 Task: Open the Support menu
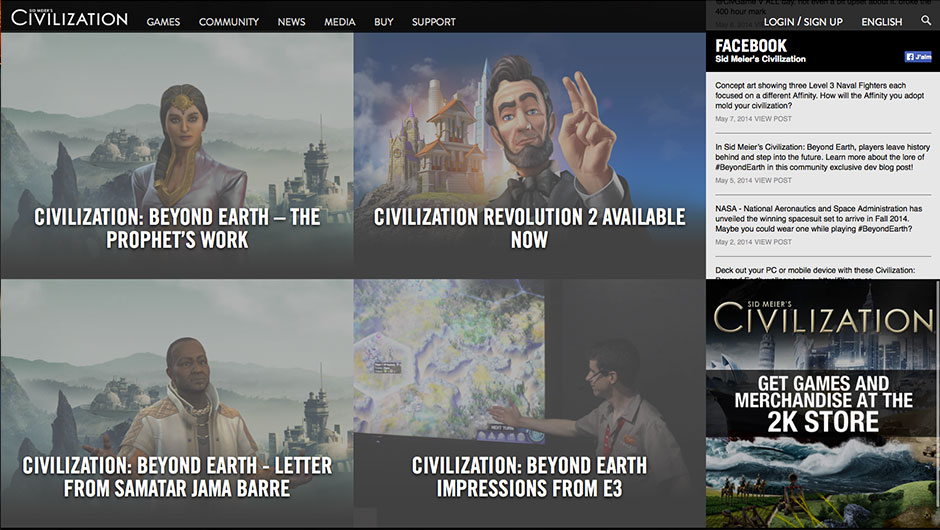[x=433, y=22]
